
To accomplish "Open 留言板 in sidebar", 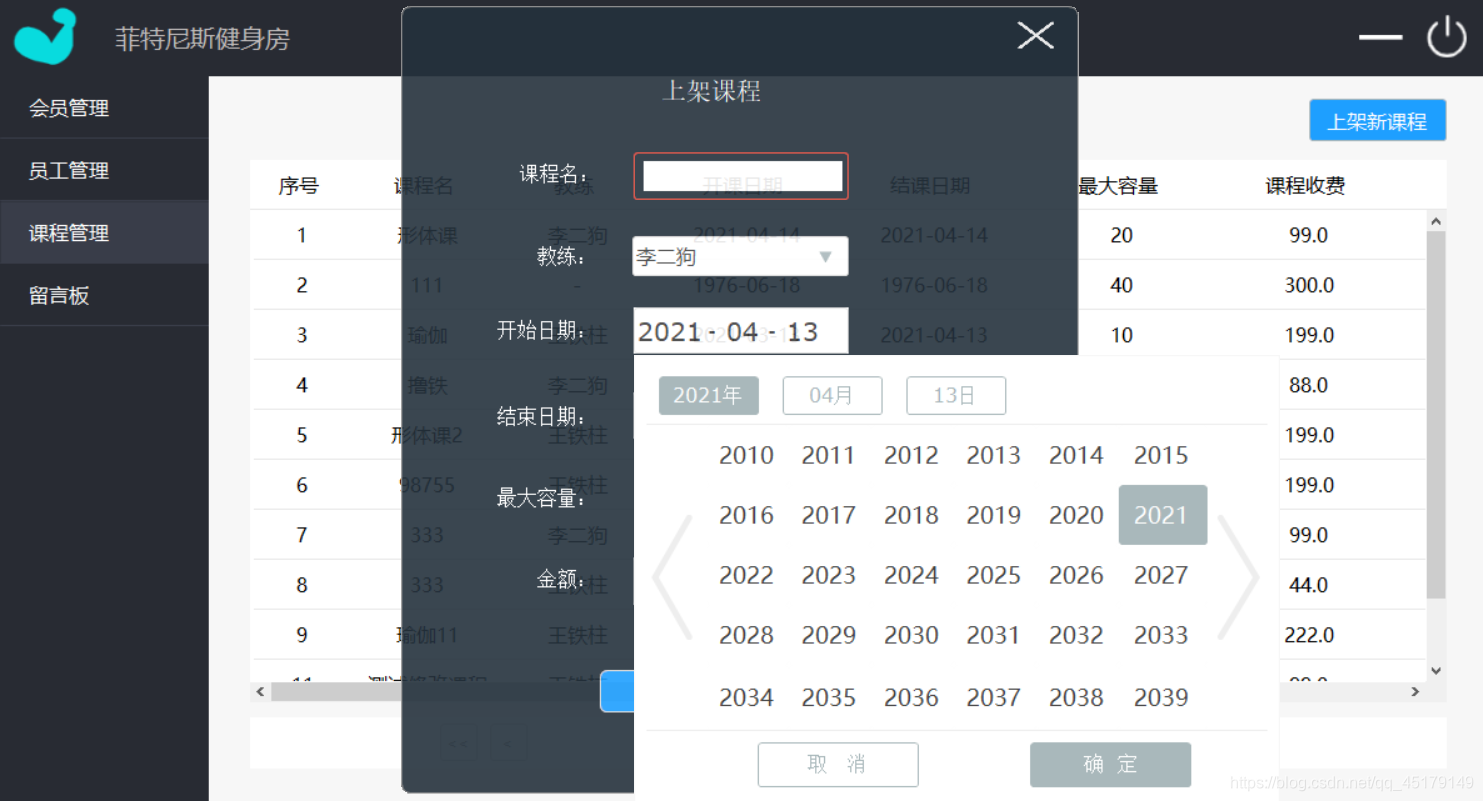I will [x=104, y=295].
